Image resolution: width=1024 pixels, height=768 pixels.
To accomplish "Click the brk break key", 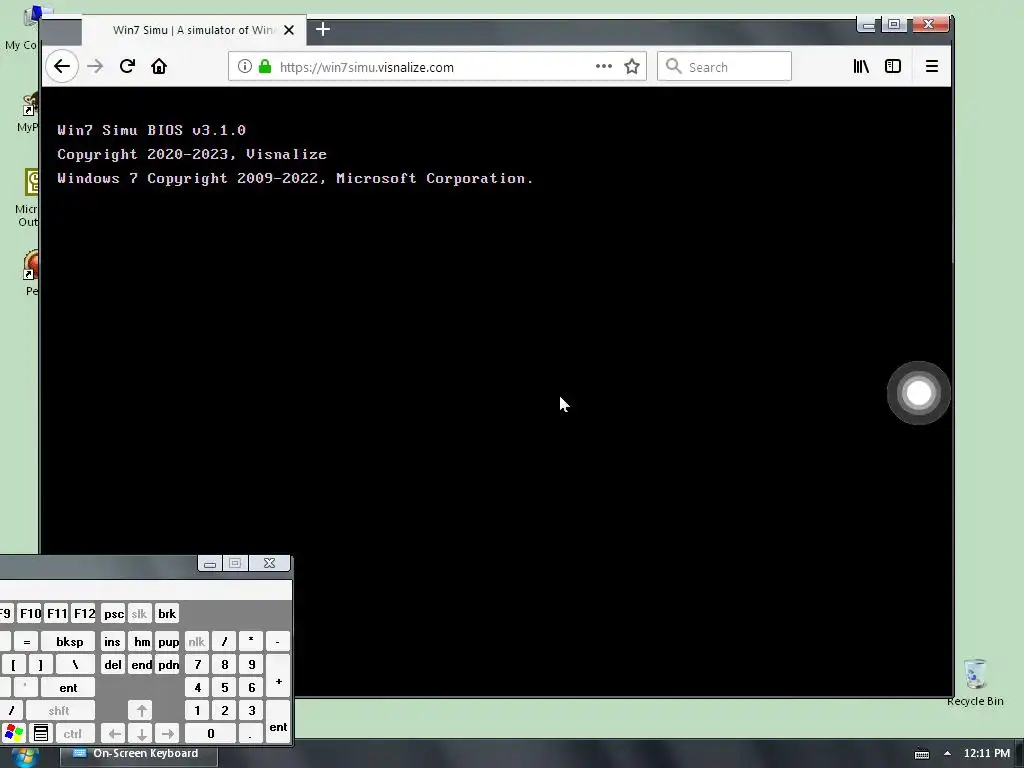I will pyautogui.click(x=167, y=614).
